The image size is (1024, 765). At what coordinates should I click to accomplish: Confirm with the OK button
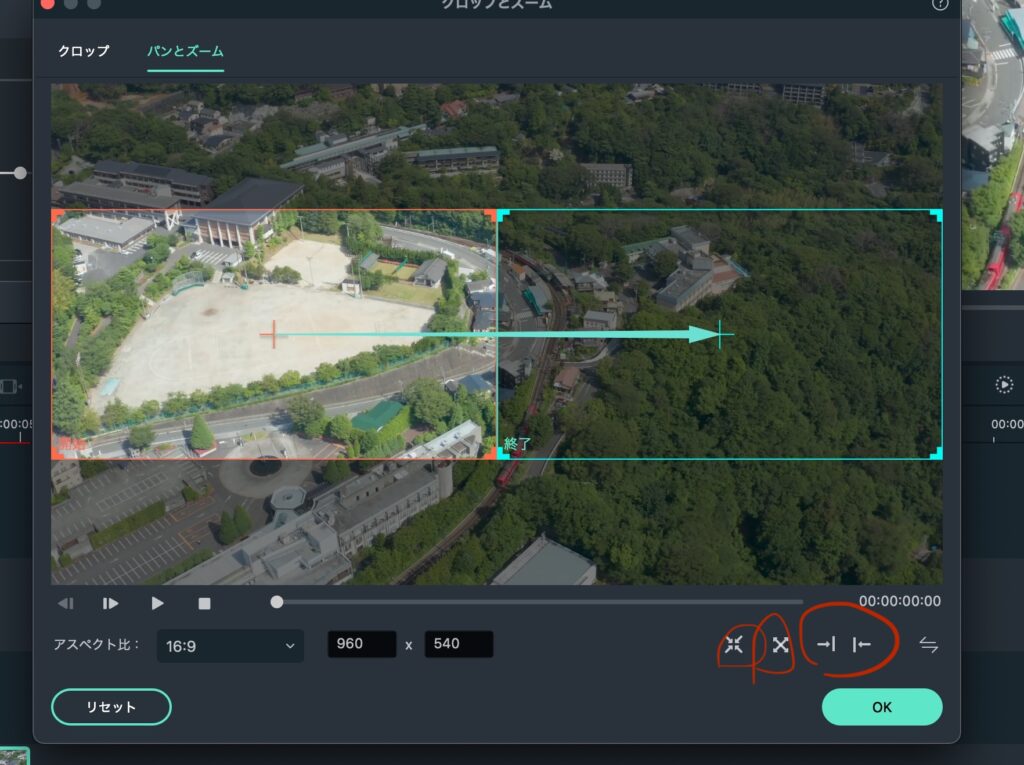coord(881,707)
